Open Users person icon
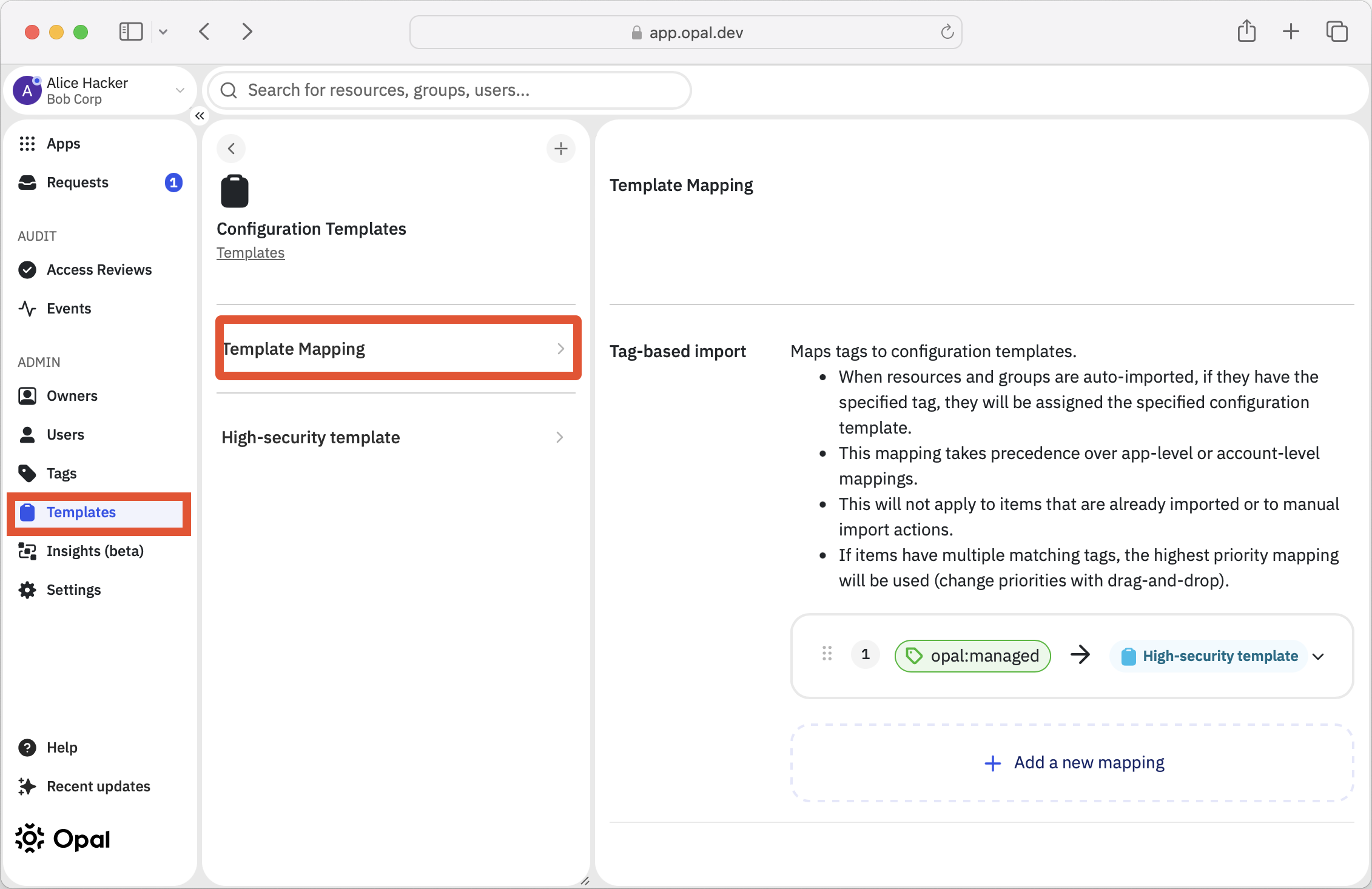The image size is (1372, 889). coord(27,435)
